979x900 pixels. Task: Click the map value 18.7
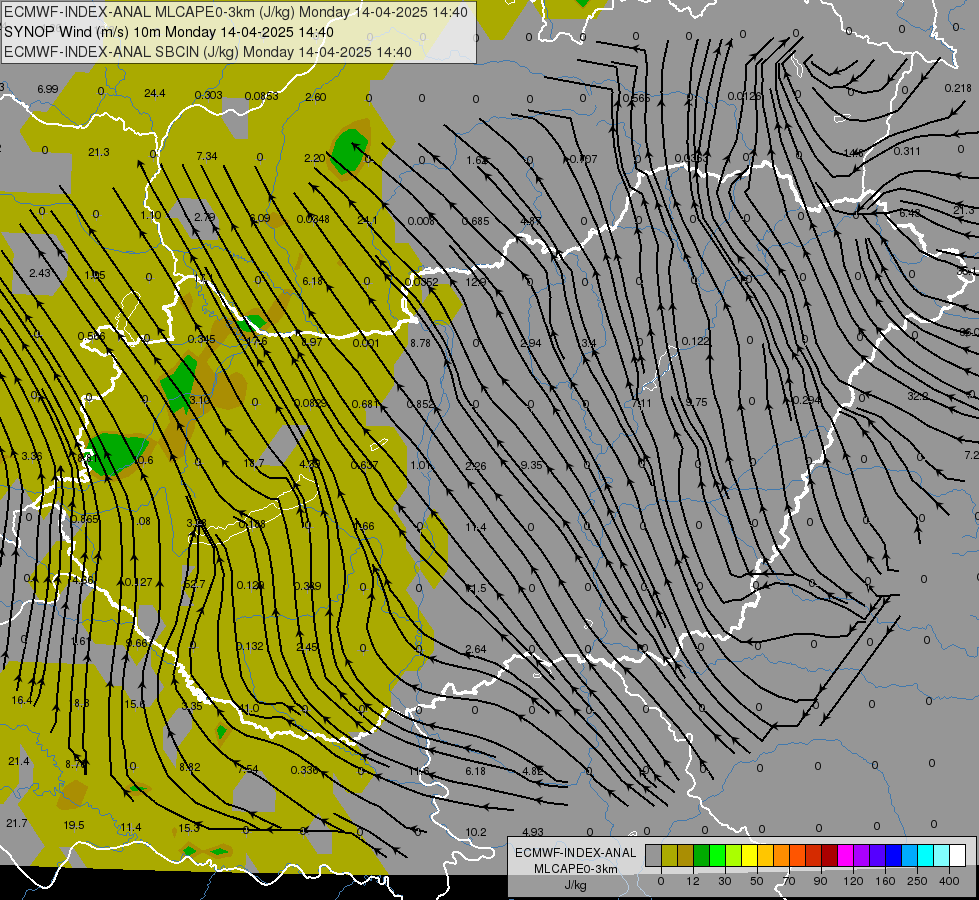pos(253,463)
